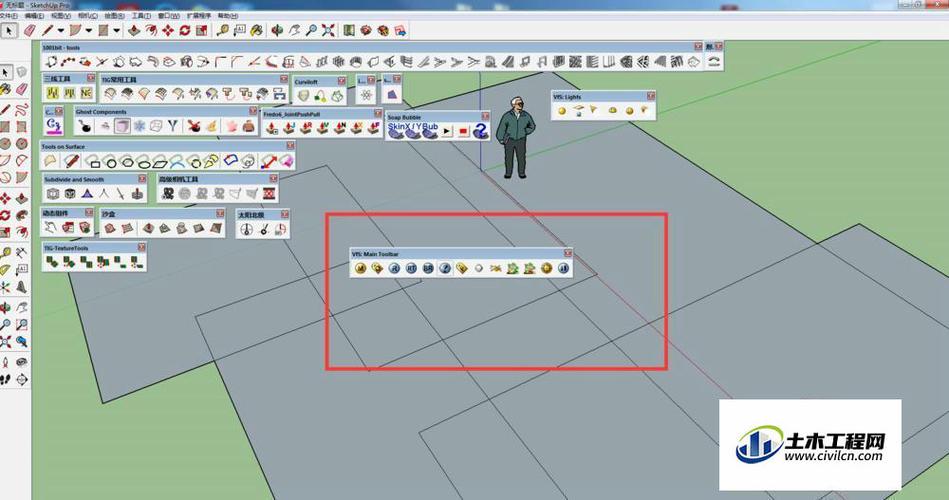The width and height of the screenshot is (949, 500).
Task: Open the 工具(T) menu
Action: click(x=141, y=16)
